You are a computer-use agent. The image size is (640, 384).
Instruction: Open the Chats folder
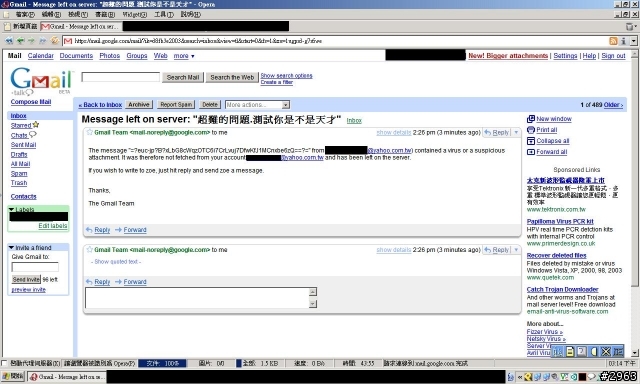point(19,135)
